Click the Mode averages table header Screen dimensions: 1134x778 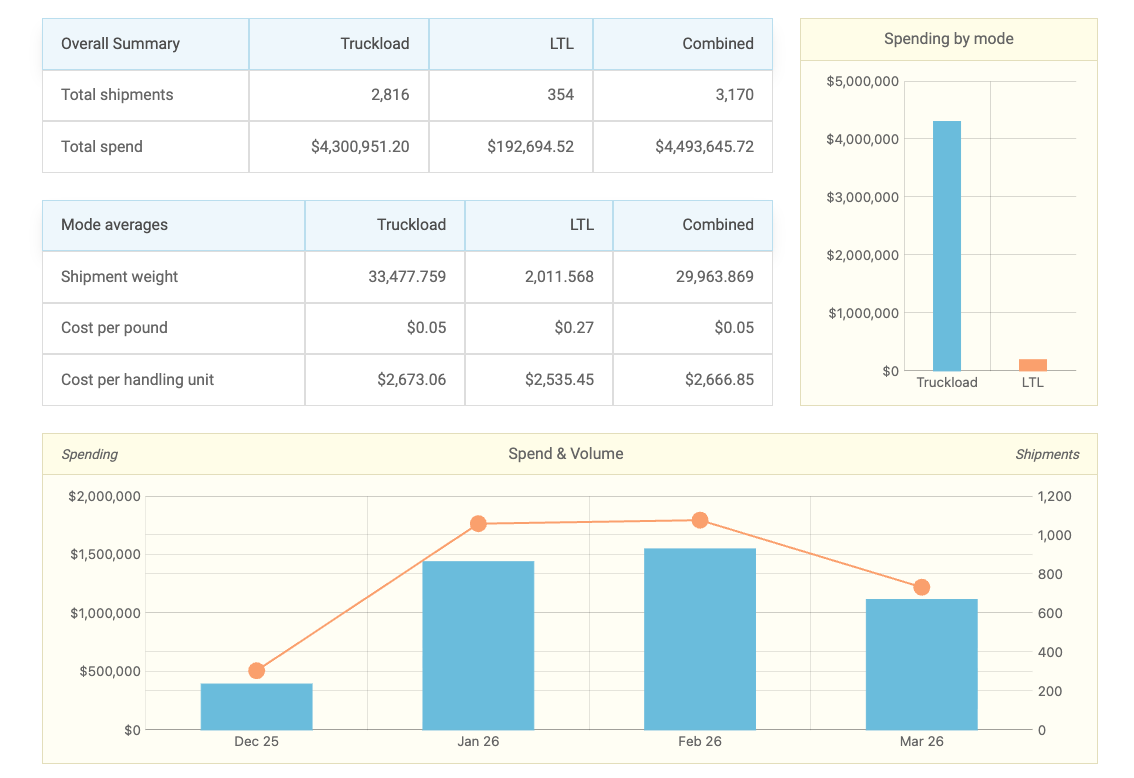click(x=114, y=225)
